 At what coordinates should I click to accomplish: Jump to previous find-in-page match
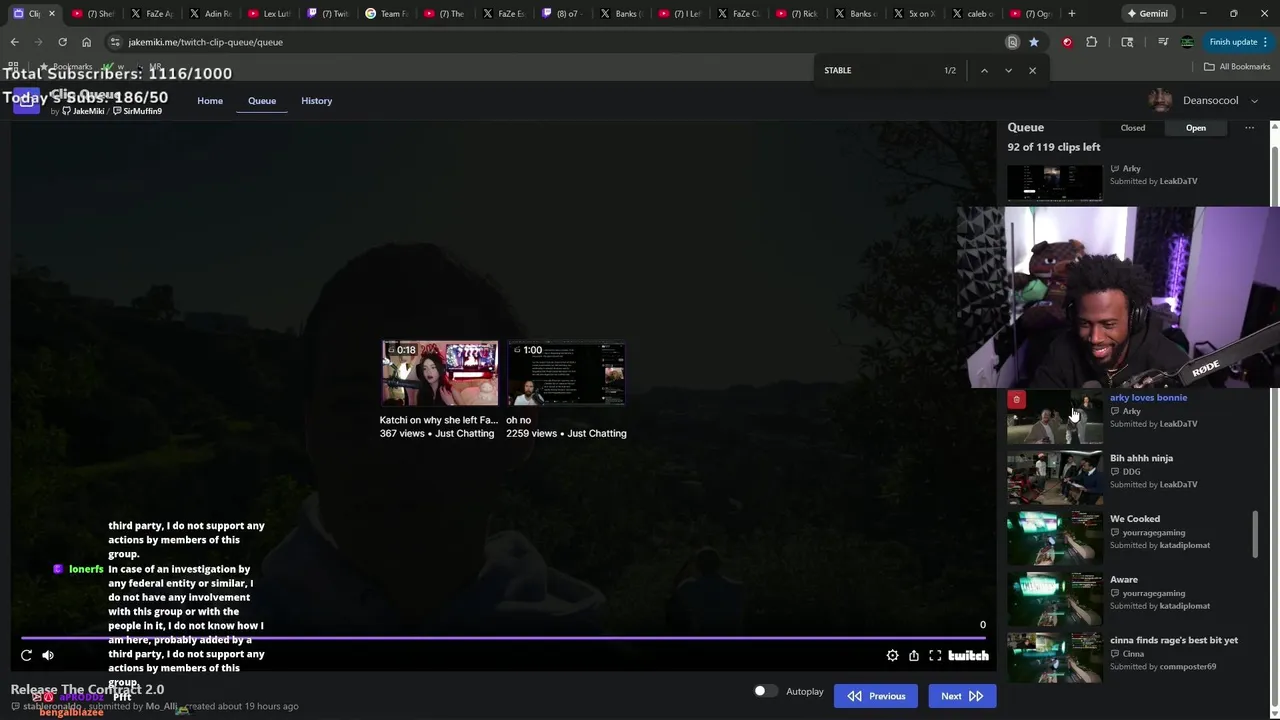pos(984,70)
